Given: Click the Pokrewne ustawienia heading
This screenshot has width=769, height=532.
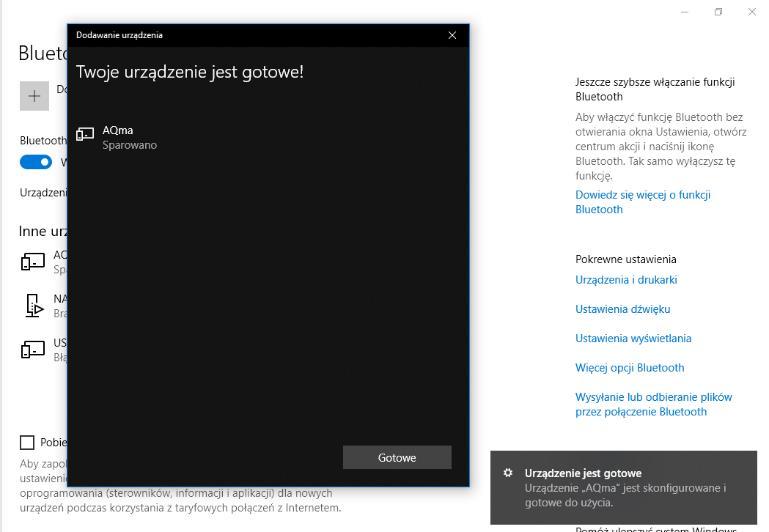Looking at the screenshot, I should click(626, 259).
